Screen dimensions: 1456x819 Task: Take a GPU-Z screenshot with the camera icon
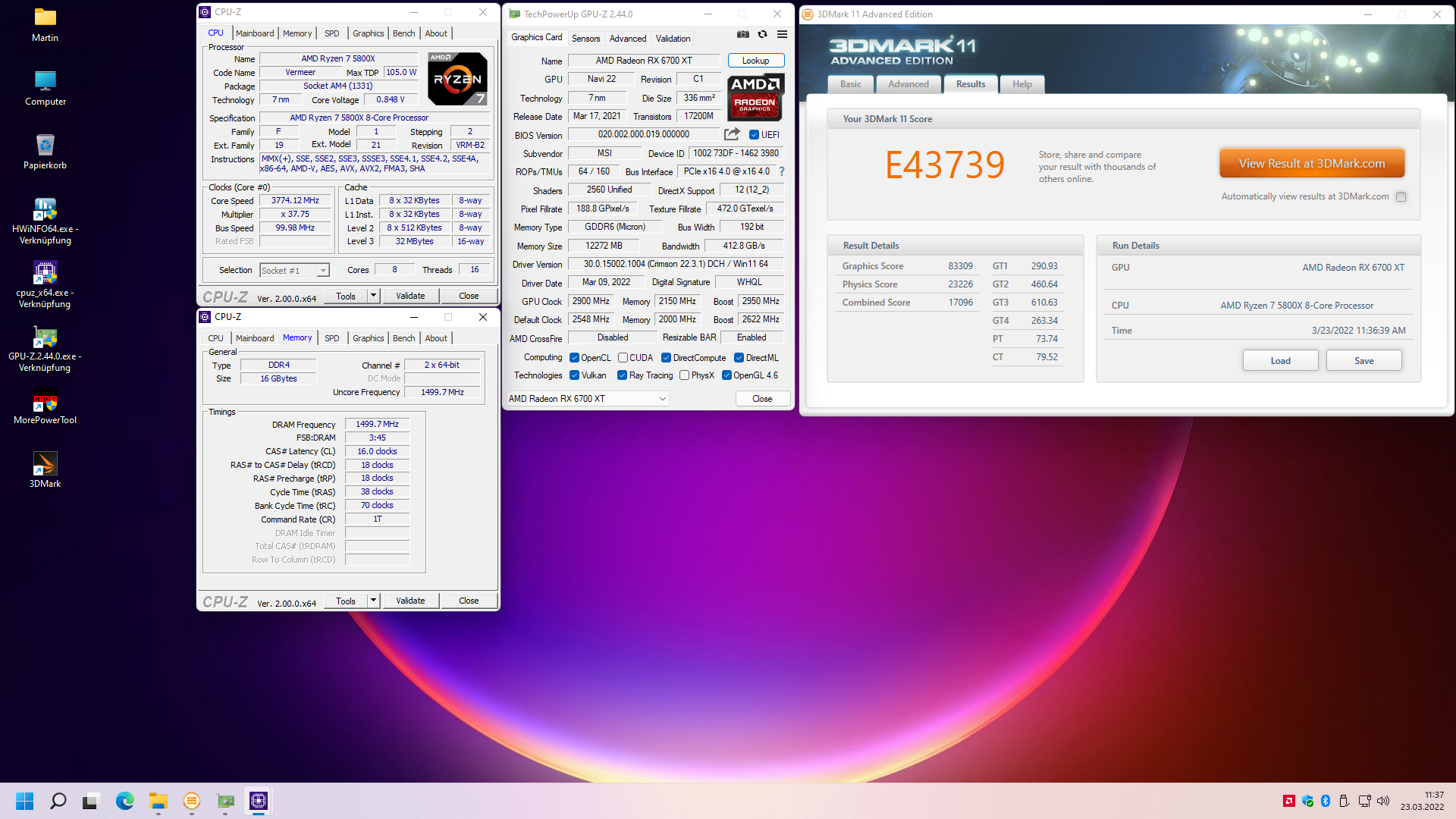742,34
